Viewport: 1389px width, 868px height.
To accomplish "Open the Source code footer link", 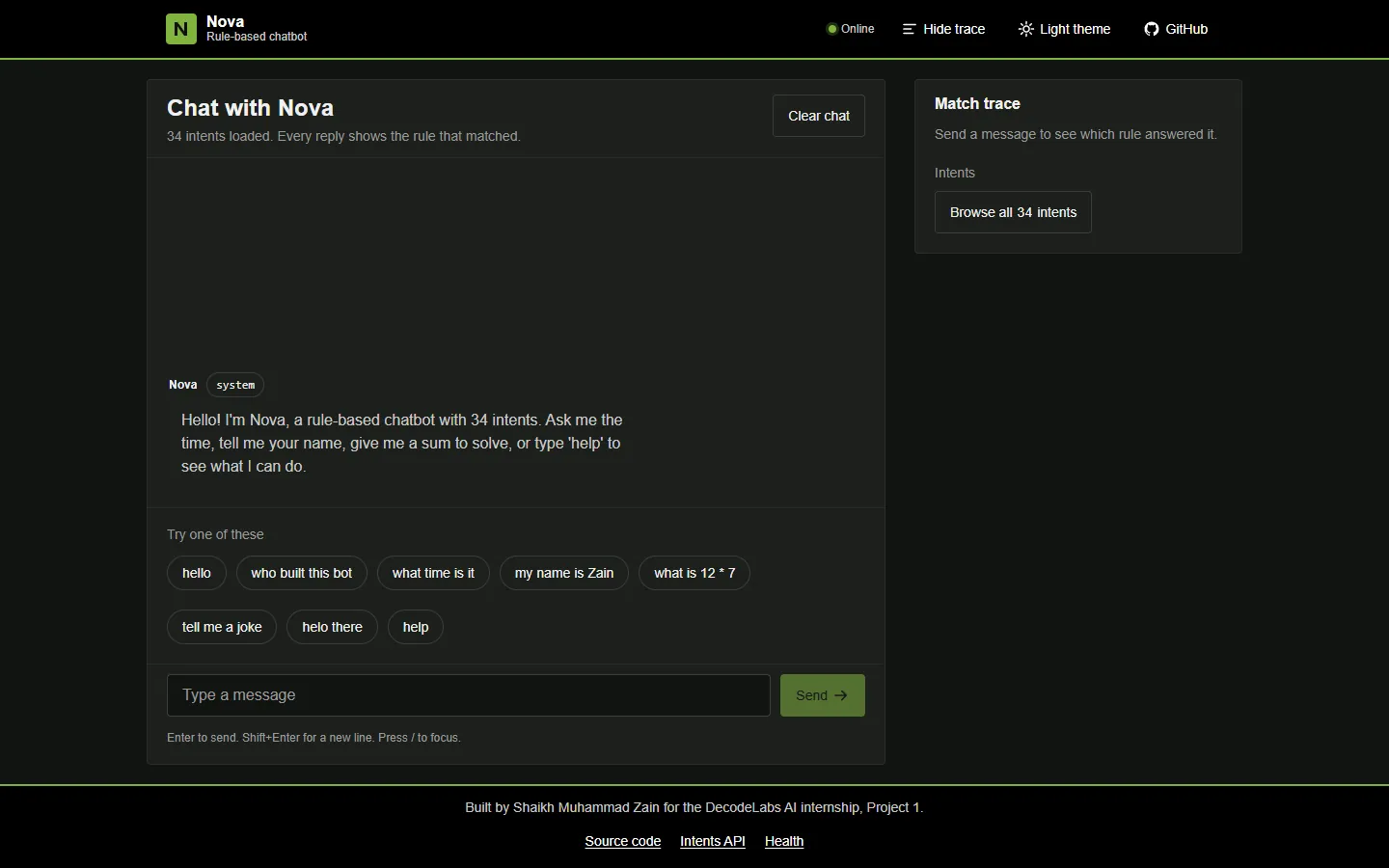I will [x=623, y=841].
